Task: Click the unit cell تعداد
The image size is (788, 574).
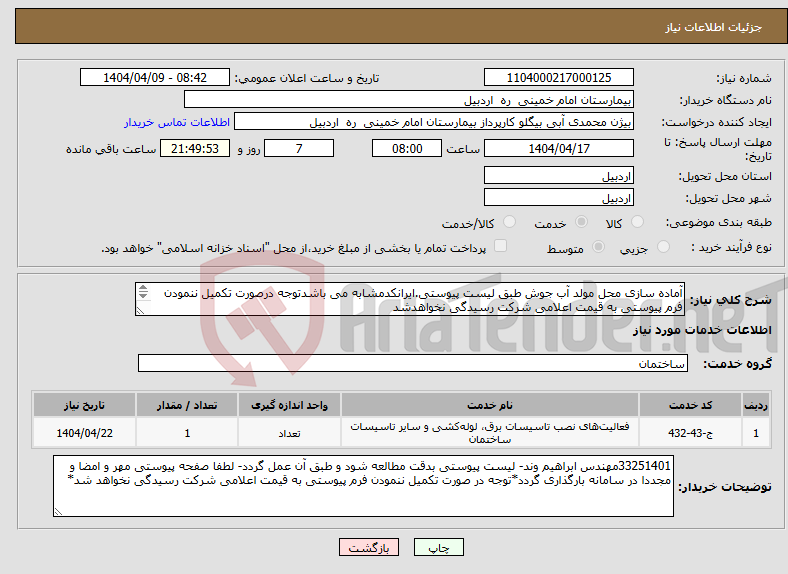Action: [x=289, y=433]
